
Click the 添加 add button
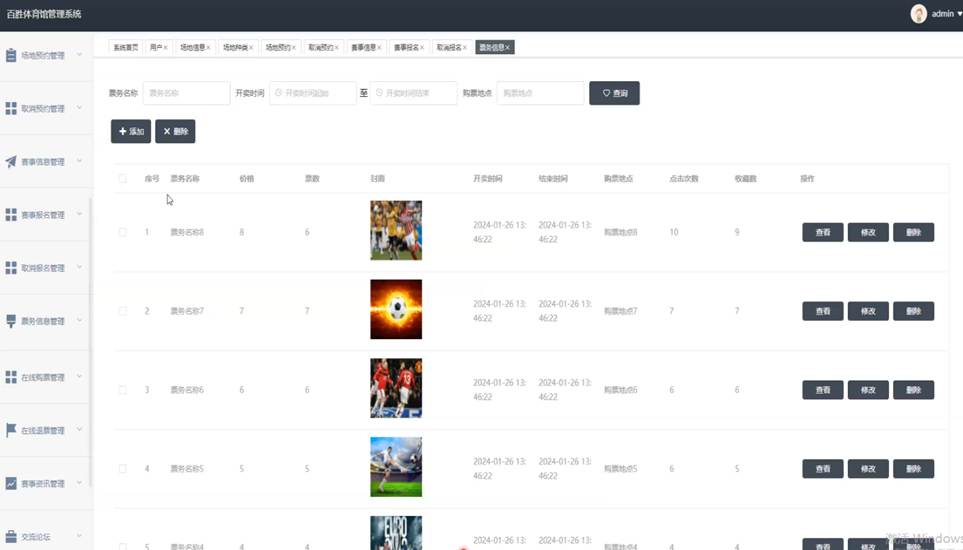[x=131, y=131]
